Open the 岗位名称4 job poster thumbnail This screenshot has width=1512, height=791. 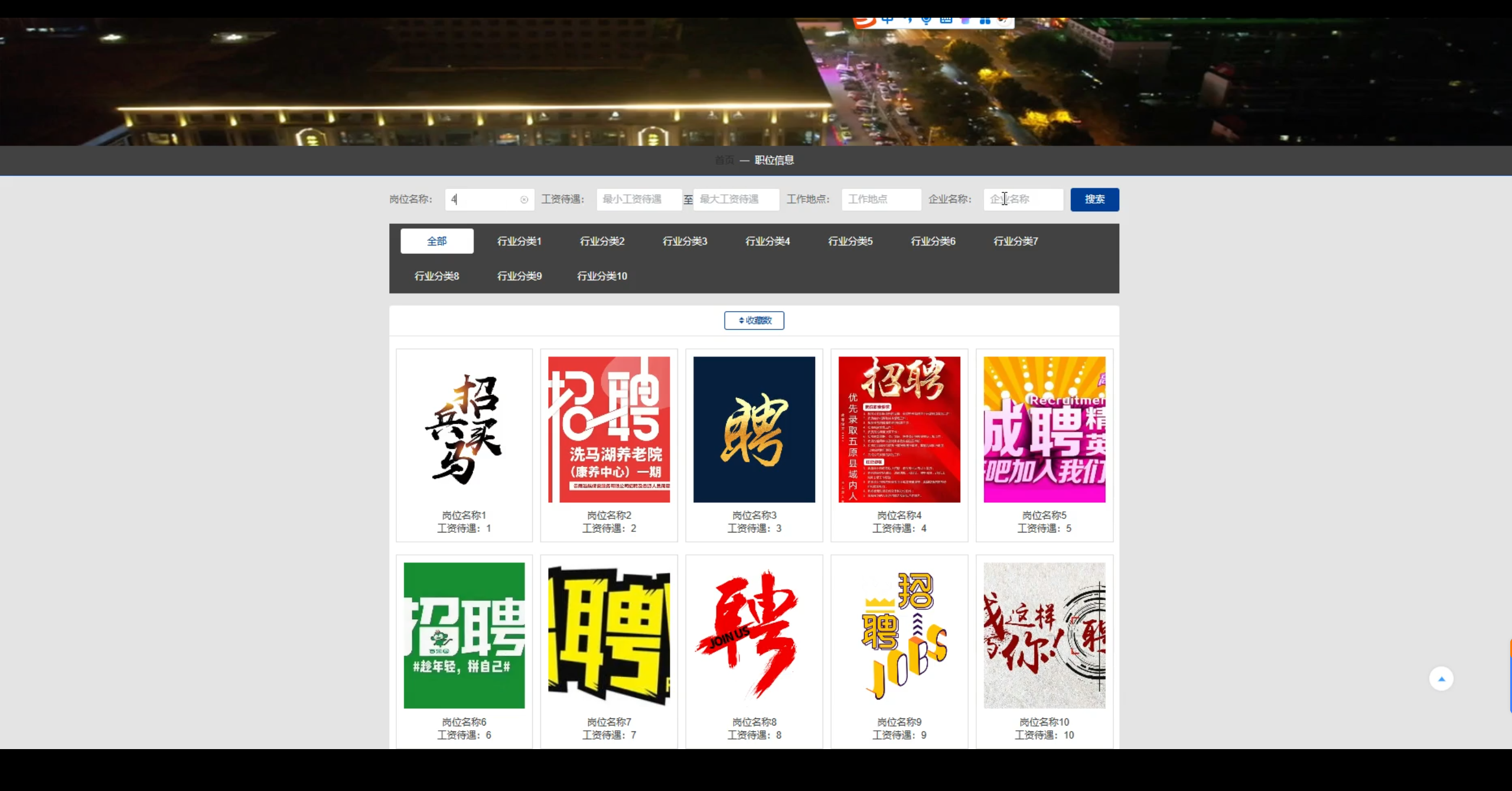click(899, 429)
